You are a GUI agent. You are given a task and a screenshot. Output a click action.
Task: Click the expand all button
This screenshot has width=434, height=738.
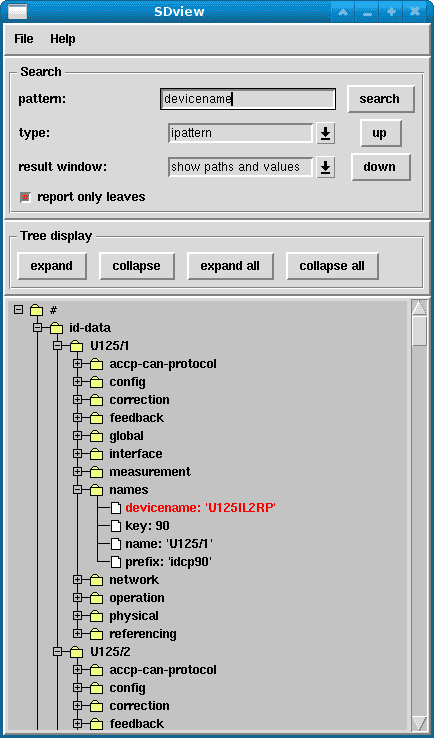(230, 266)
